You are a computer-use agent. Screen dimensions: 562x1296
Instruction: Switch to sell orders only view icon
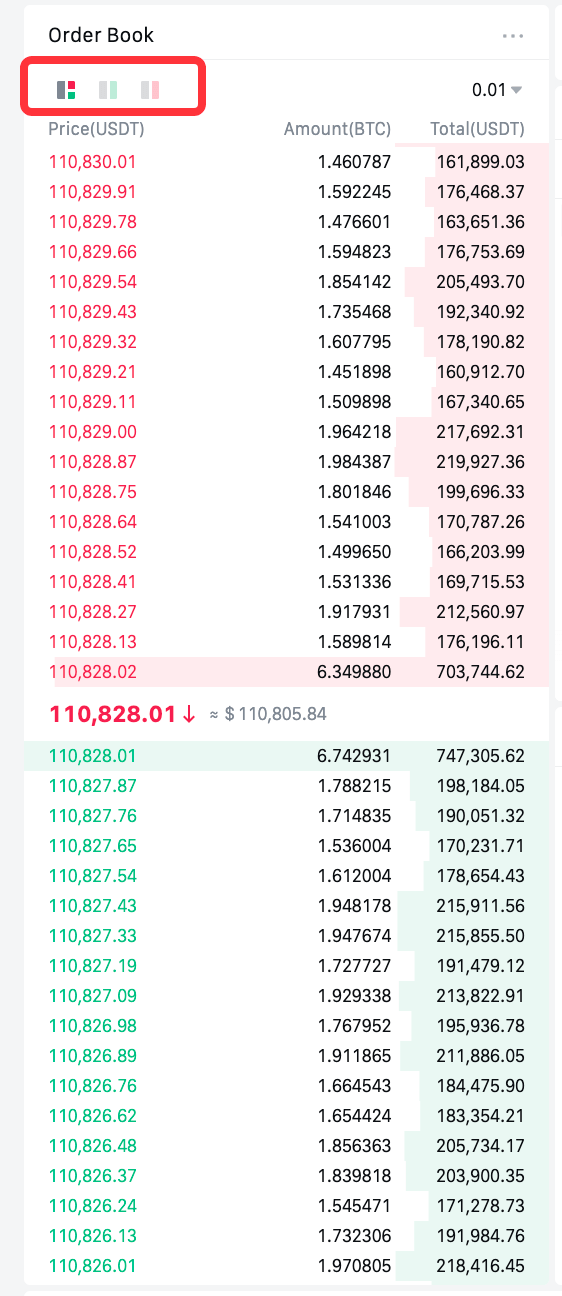click(150, 90)
